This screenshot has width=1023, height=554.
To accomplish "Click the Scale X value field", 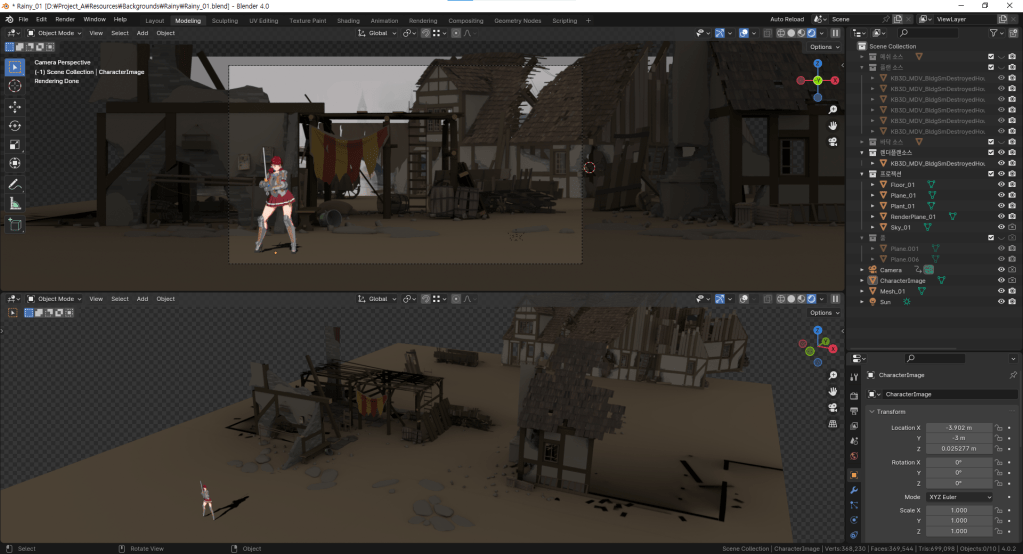I will pyautogui.click(x=958, y=510).
